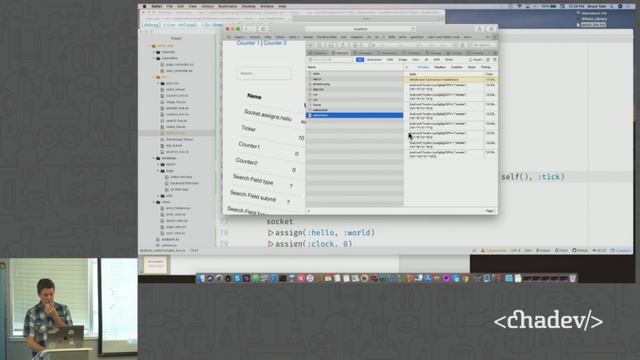Focus the localhost address bar
The height and width of the screenshot is (360, 640).
(x=360, y=29)
